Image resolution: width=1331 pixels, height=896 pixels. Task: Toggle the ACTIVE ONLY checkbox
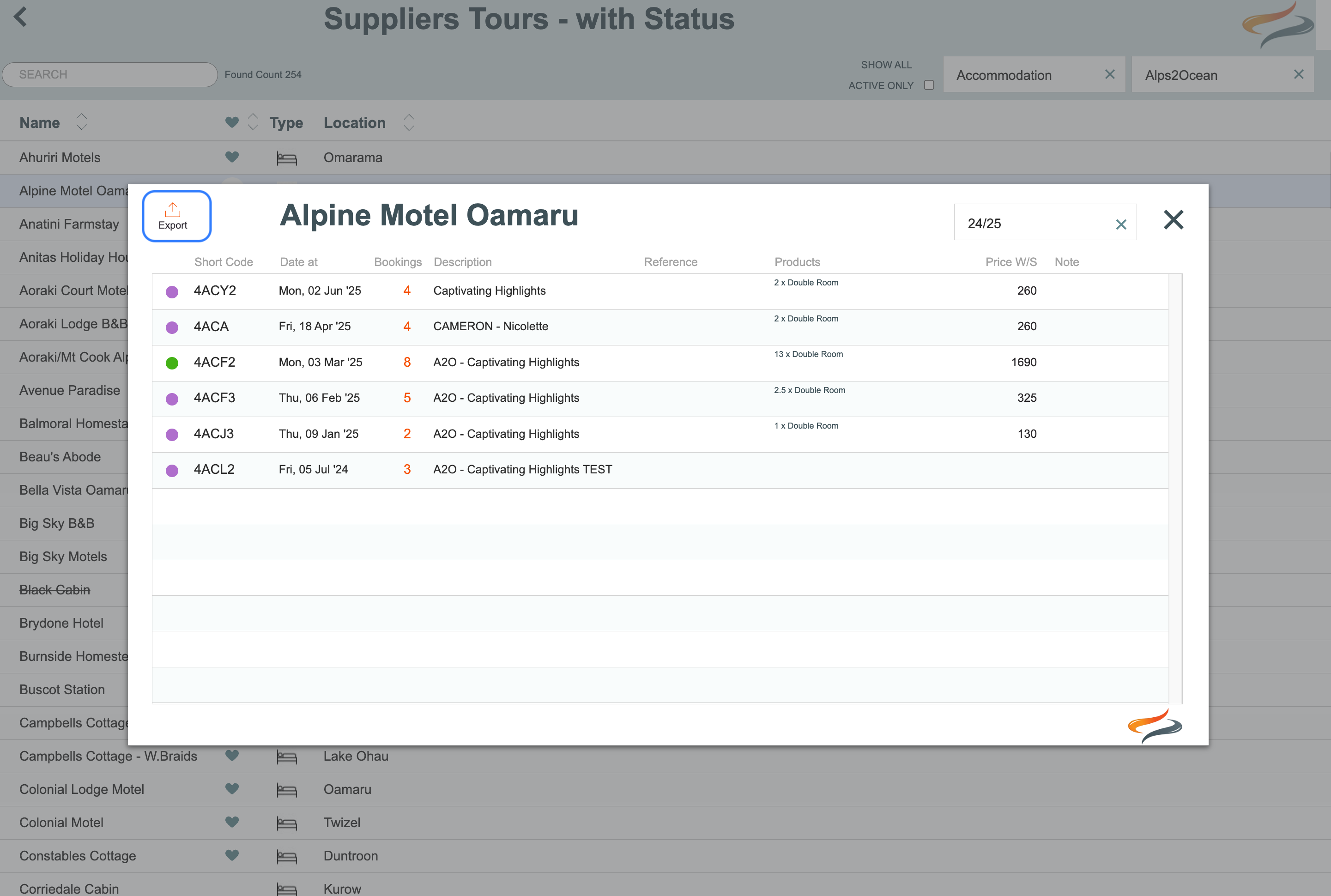click(929, 85)
